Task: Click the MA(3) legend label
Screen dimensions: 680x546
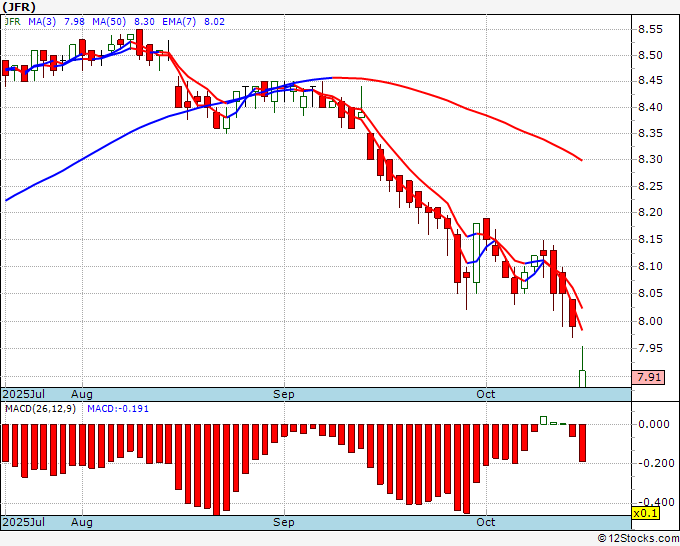Action: tap(42, 21)
